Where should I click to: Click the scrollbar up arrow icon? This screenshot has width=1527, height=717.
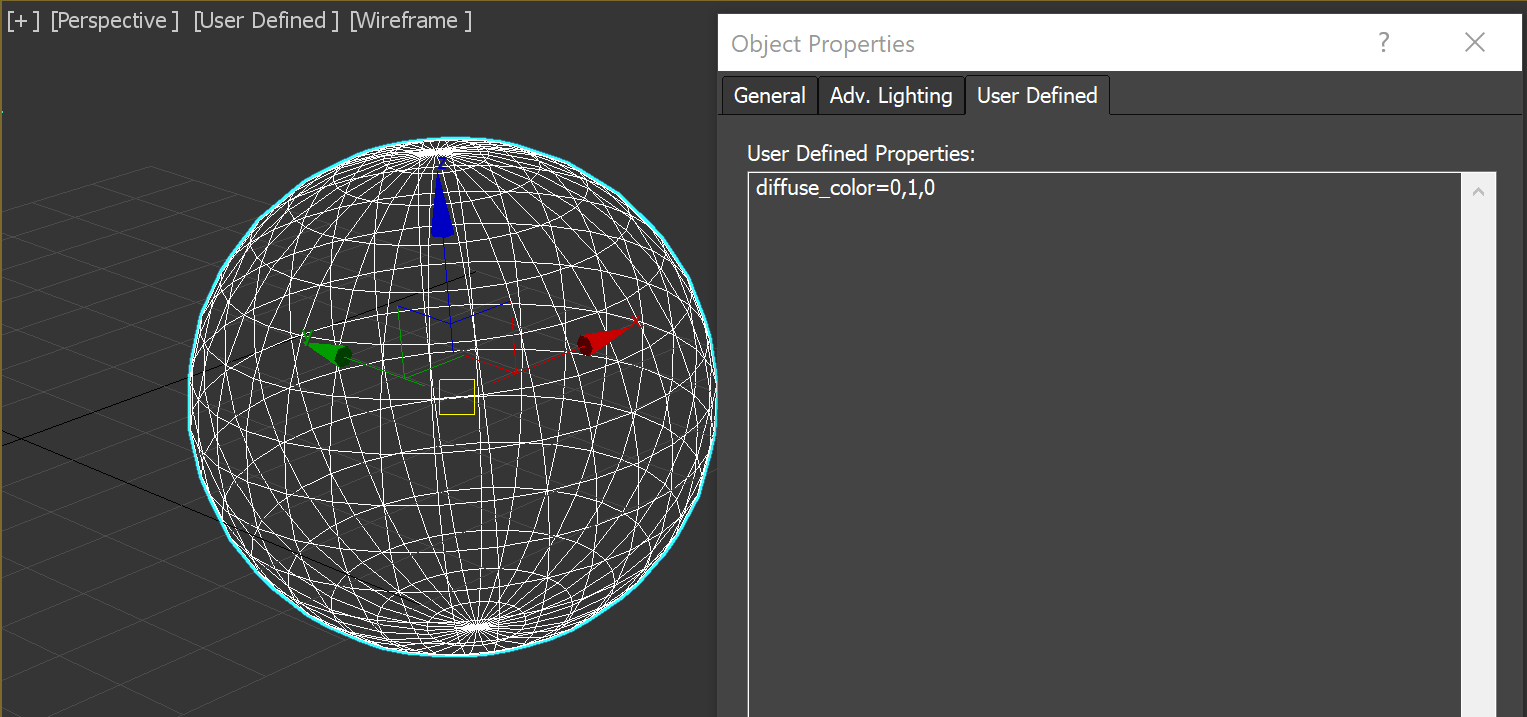tap(1478, 189)
